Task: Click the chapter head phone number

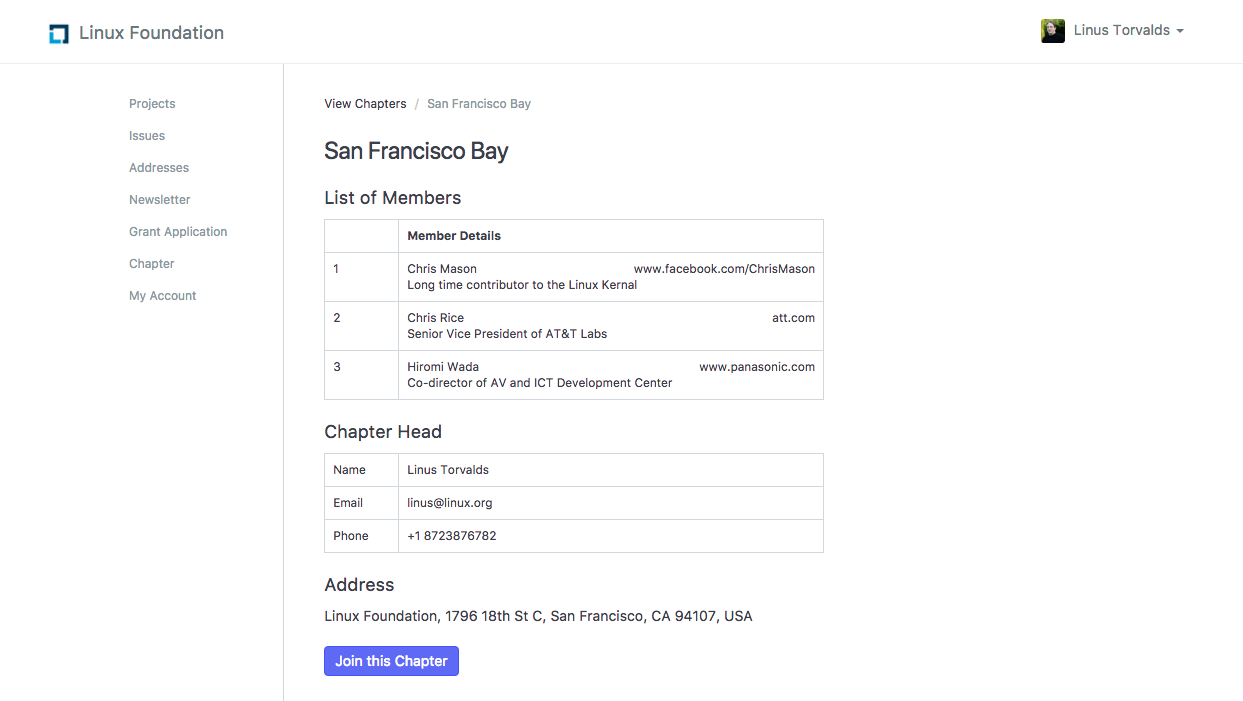Action: [452, 536]
